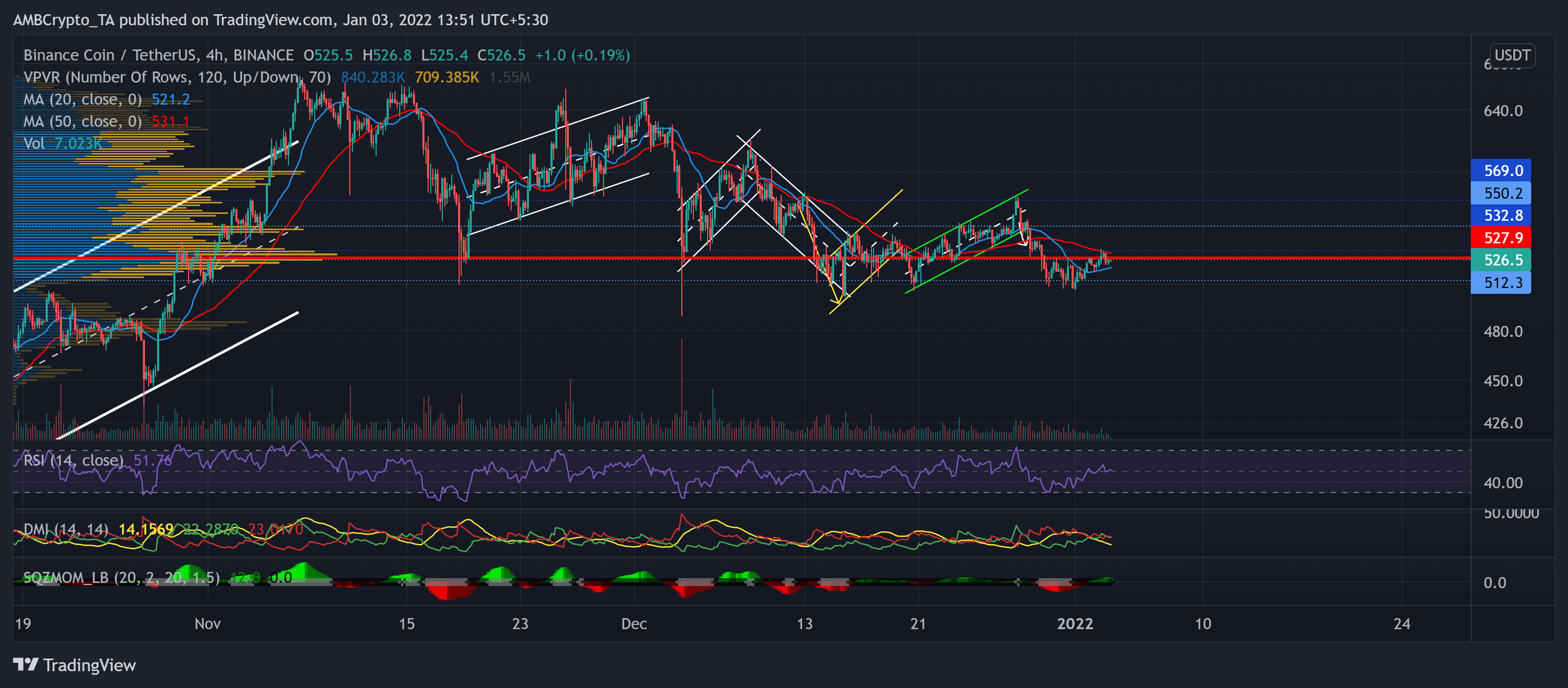Click the AMBCrypto_TA published header text
Screen dimensions: 1568x688
(280, 20)
